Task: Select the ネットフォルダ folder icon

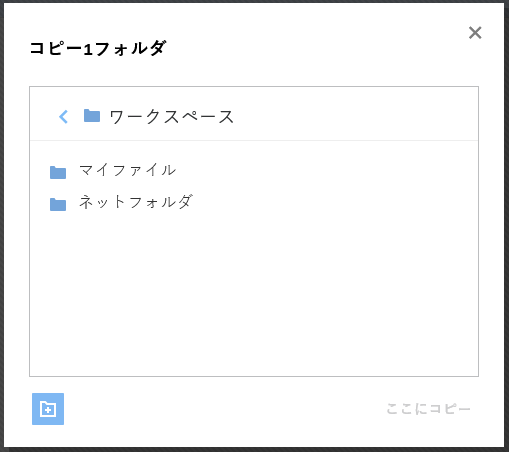Action: click(58, 204)
